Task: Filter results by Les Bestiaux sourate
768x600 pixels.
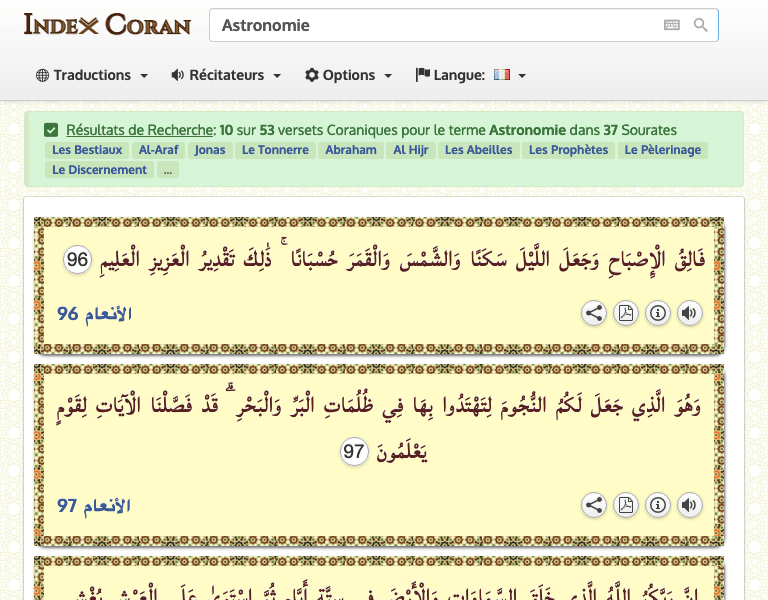Action: 87,150
